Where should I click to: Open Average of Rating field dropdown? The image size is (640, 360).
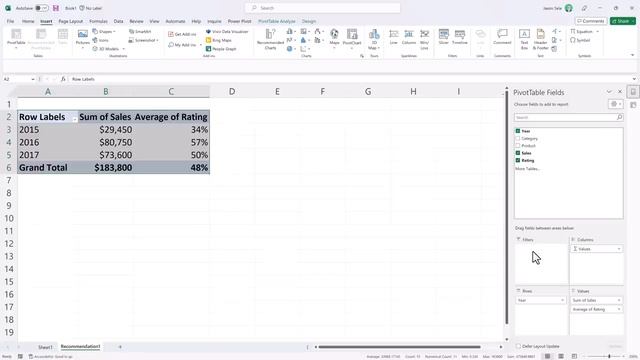619,309
